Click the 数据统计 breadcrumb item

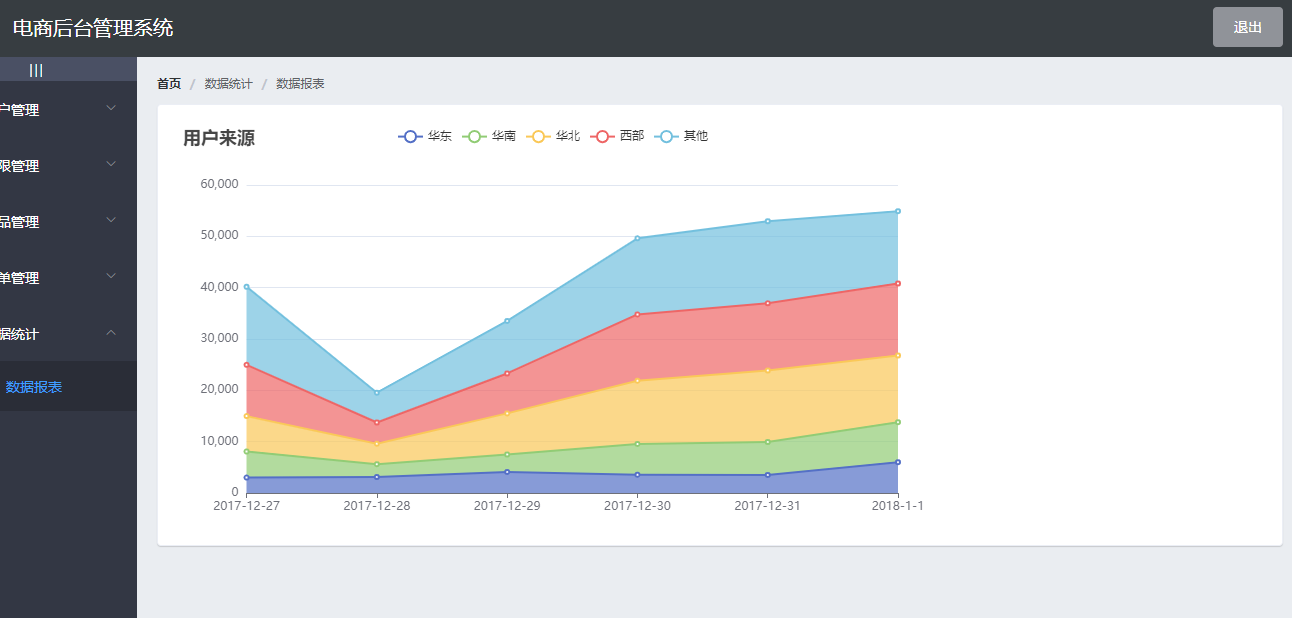click(x=229, y=84)
